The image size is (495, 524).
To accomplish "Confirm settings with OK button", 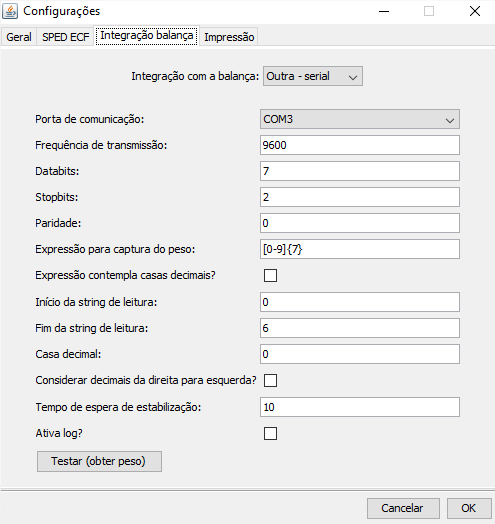I will click(x=469, y=508).
